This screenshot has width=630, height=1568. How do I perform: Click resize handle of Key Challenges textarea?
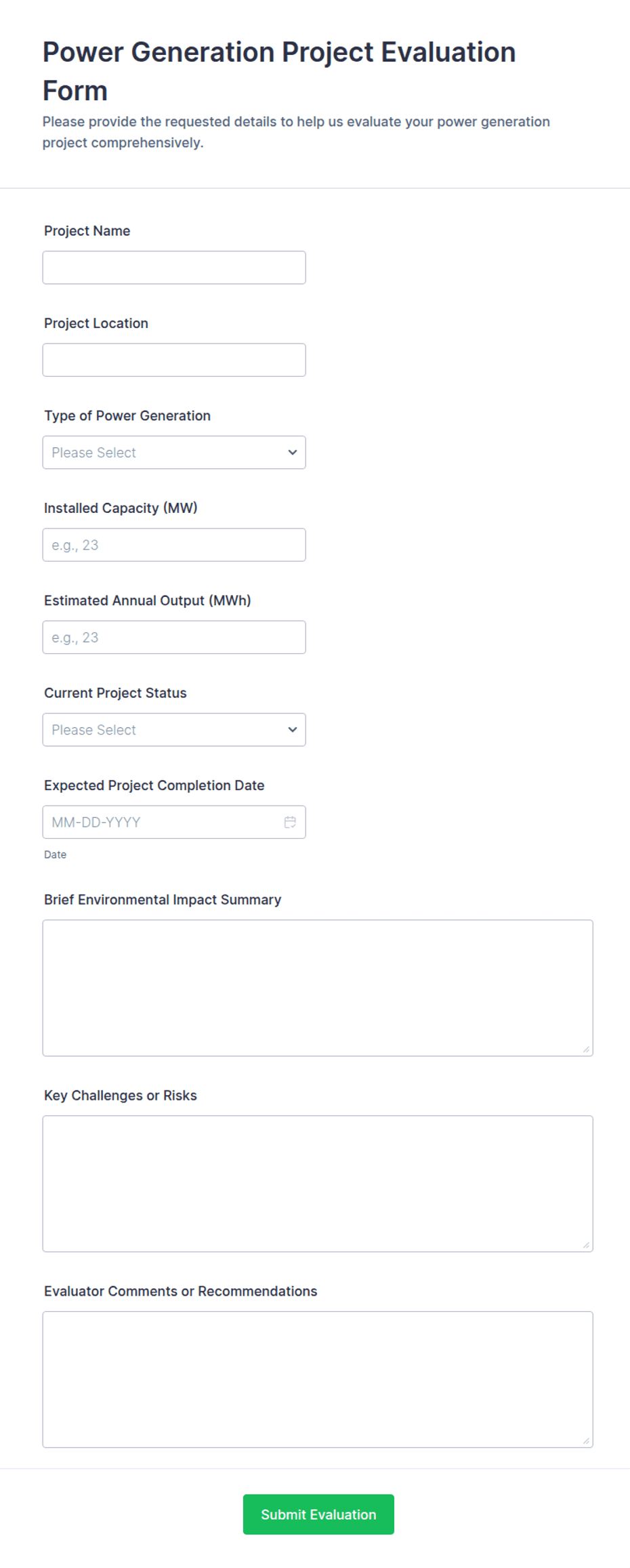[586, 1245]
